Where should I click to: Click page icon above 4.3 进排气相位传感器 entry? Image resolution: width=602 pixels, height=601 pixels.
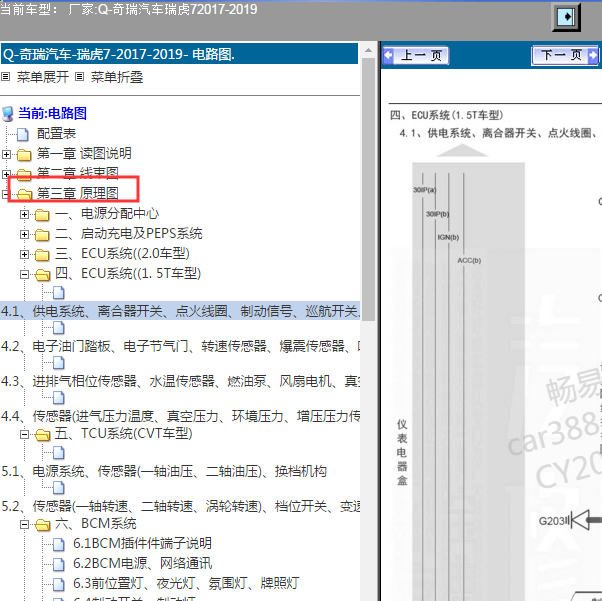click(x=58, y=363)
